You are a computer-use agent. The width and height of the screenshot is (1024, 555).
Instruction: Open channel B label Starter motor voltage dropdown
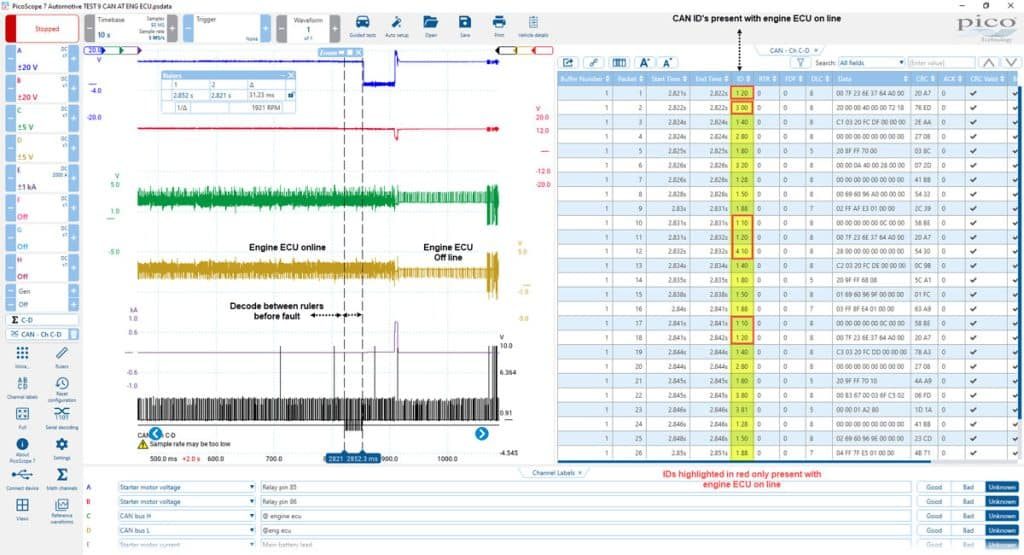click(x=187, y=501)
